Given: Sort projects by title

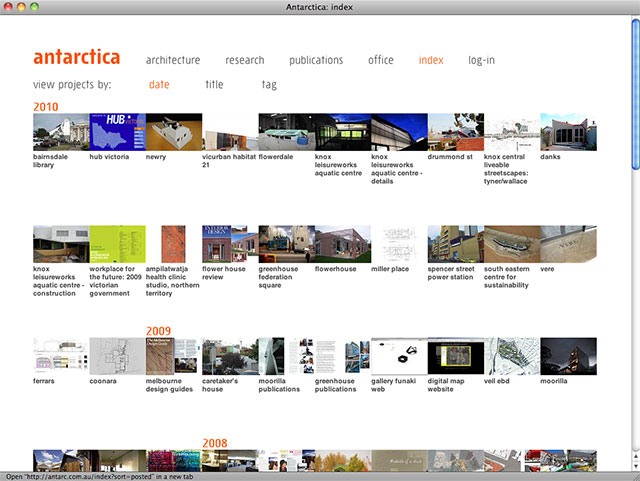Looking at the screenshot, I should (214, 85).
